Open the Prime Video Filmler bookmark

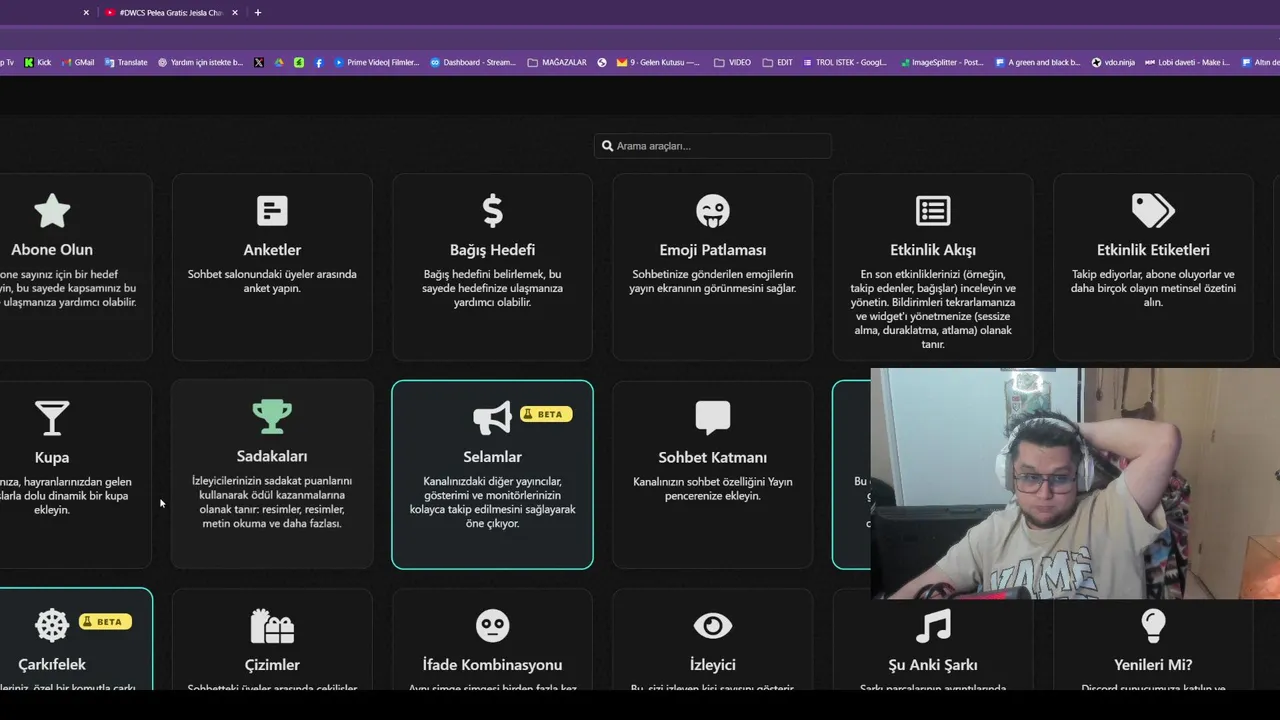click(376, 62)
